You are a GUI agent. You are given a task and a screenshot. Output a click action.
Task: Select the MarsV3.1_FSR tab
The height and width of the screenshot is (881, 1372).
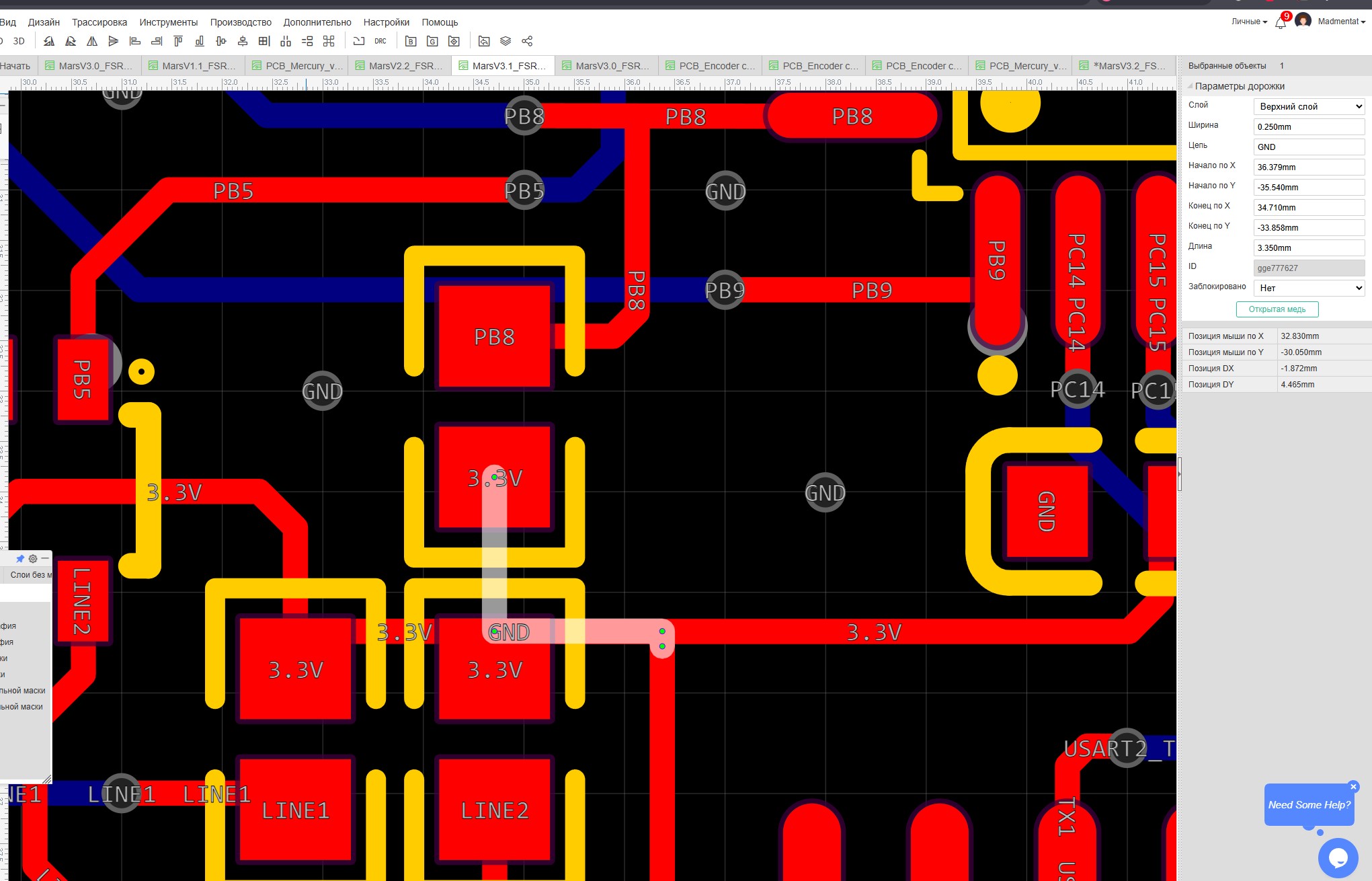[503, 66]
